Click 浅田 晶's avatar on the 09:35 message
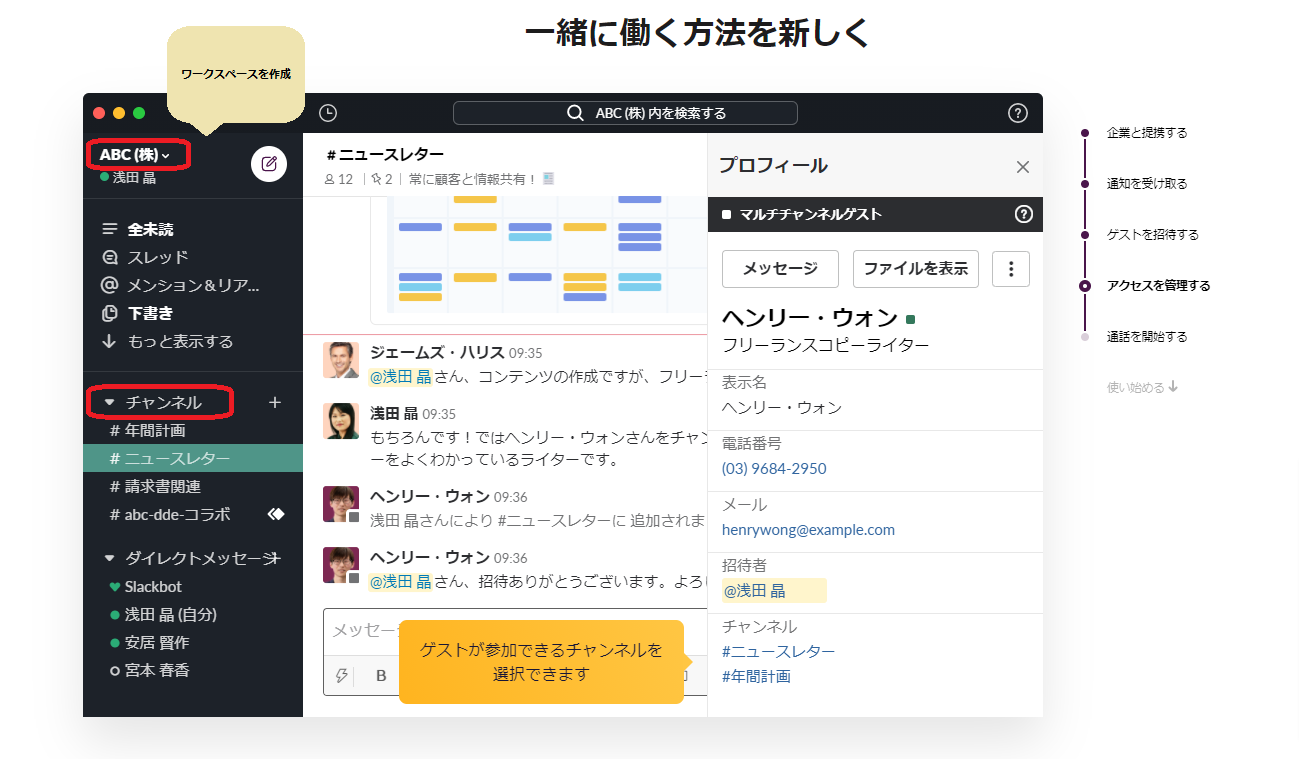 pos(341,421)
